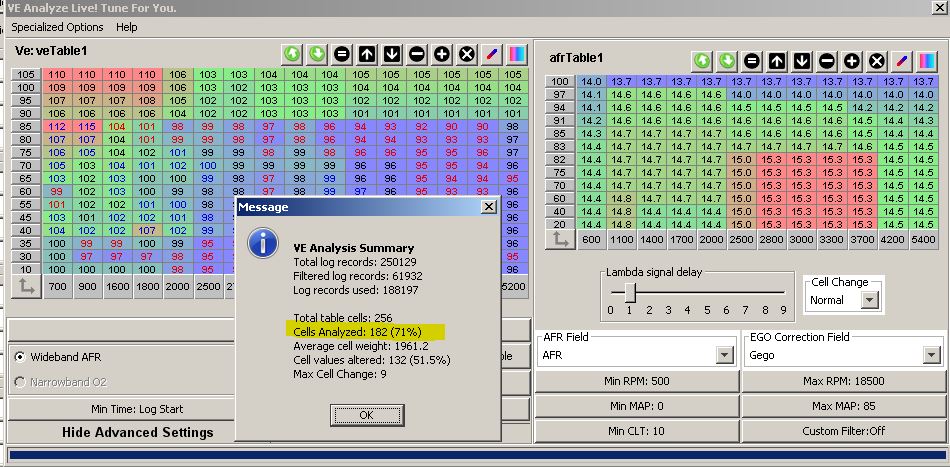Select the Narrowband O2 radio button

[x=20, y=382]
